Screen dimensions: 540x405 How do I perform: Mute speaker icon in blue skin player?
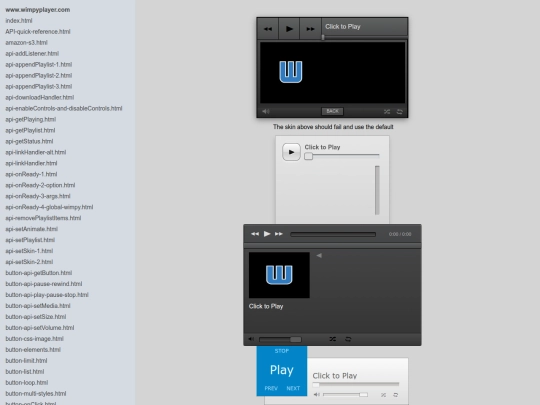(x=316, y=395)
